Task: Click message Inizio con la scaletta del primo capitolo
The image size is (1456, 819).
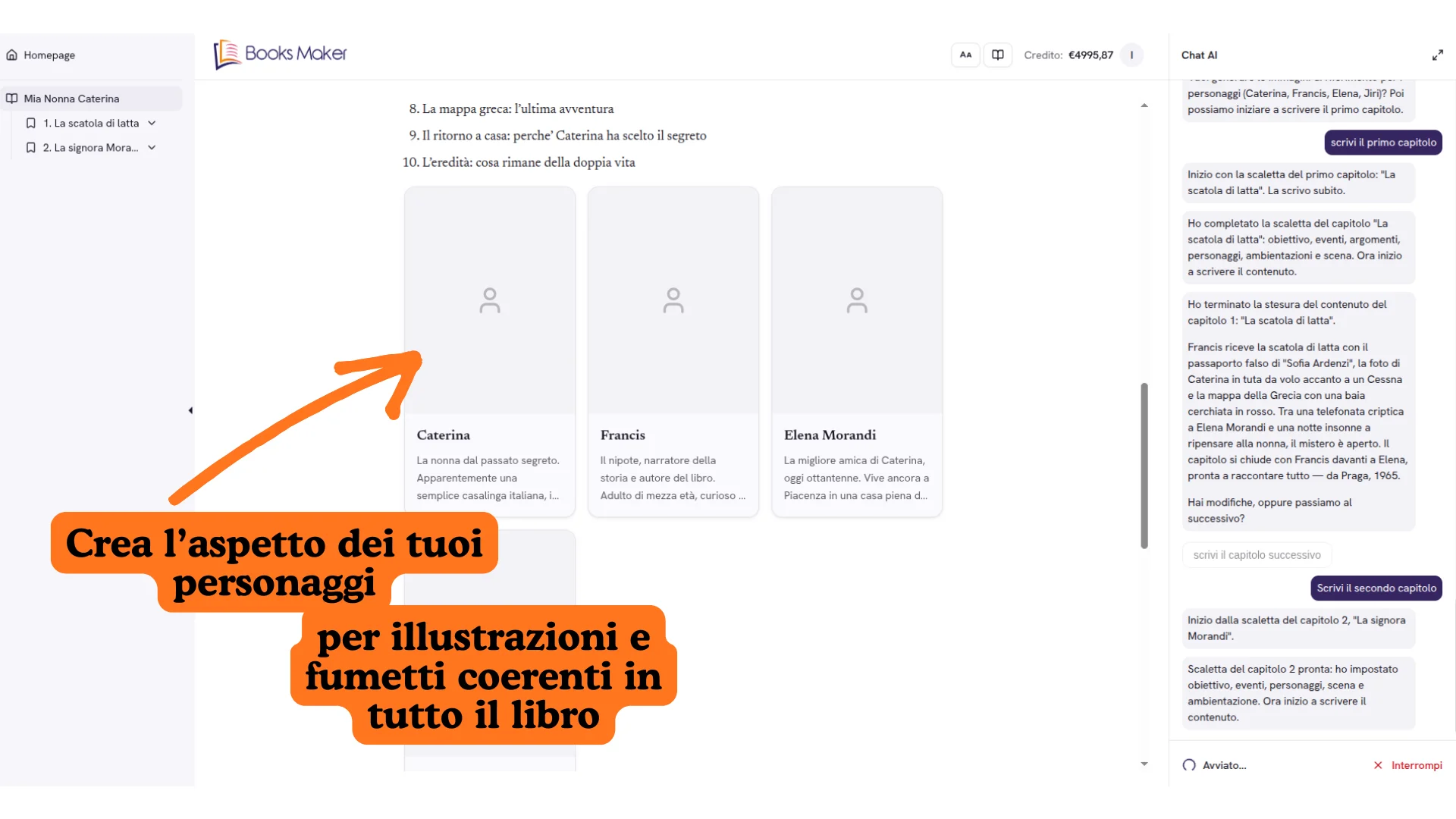Action: pos(1298,182)
